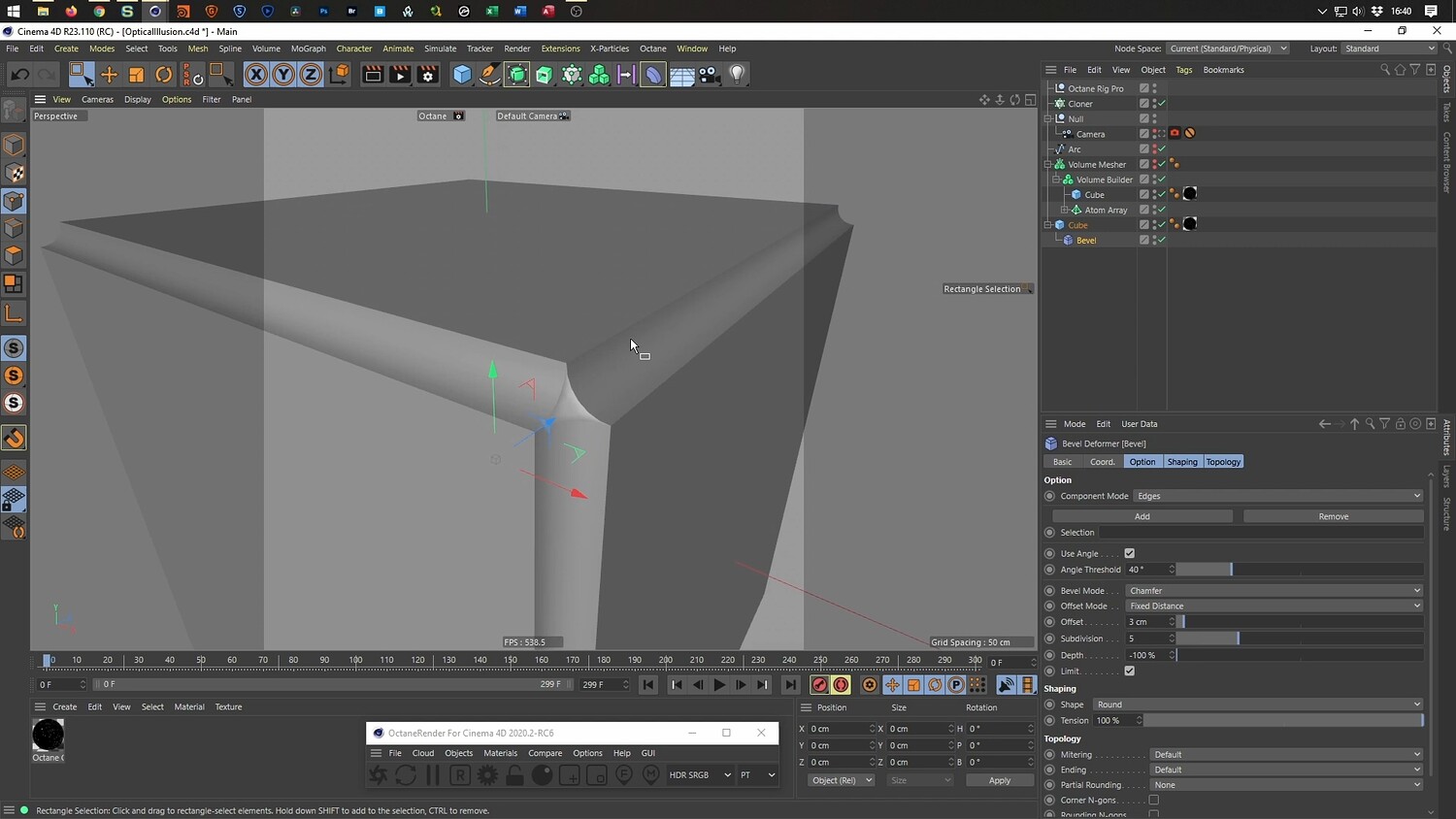Switch to Texture mode in left sidebar

click(14, 173)
